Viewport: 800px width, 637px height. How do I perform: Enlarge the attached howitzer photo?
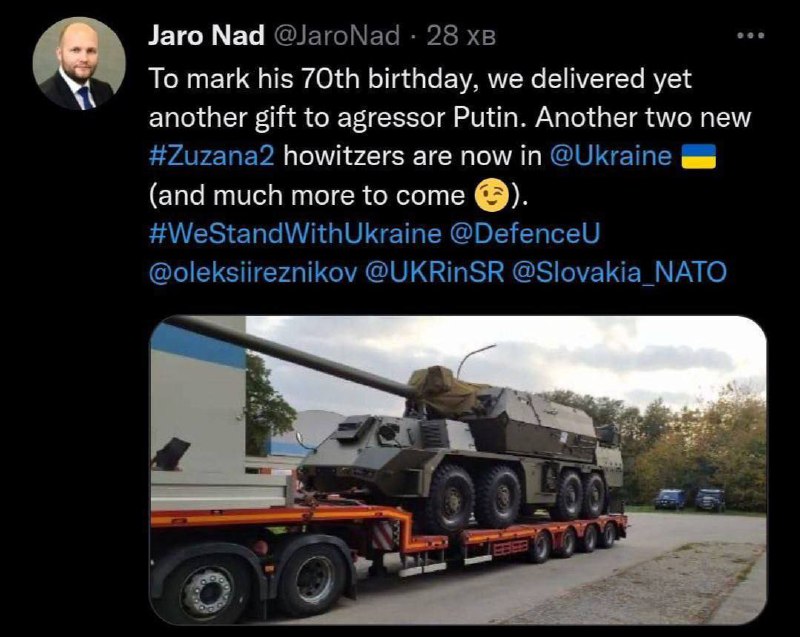[458, 470]
